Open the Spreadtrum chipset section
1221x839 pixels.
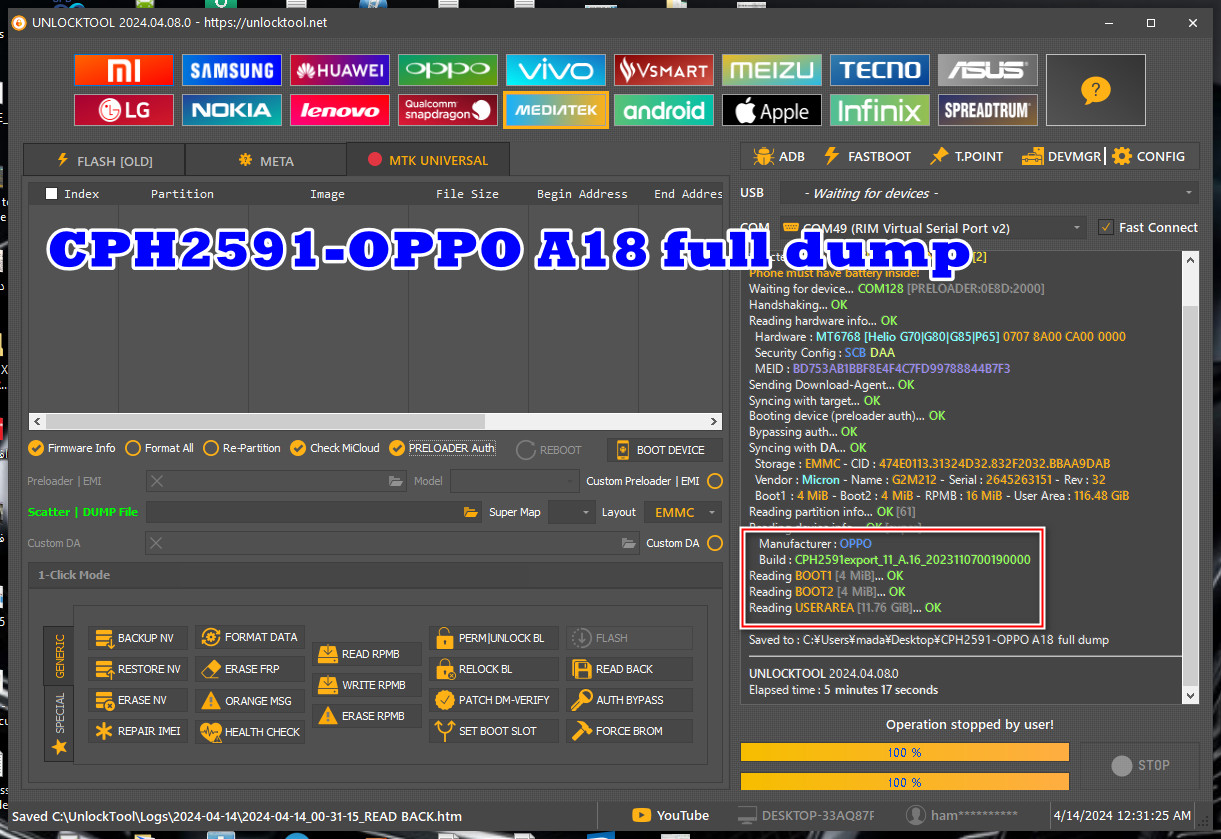(x=988, y=110)
